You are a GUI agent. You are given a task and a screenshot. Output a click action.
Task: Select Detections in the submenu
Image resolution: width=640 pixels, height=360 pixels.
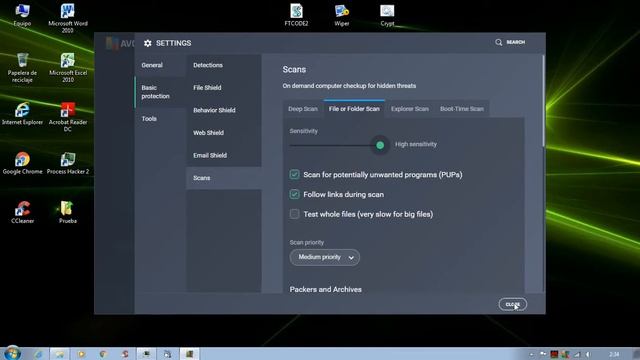click(224, 65)
